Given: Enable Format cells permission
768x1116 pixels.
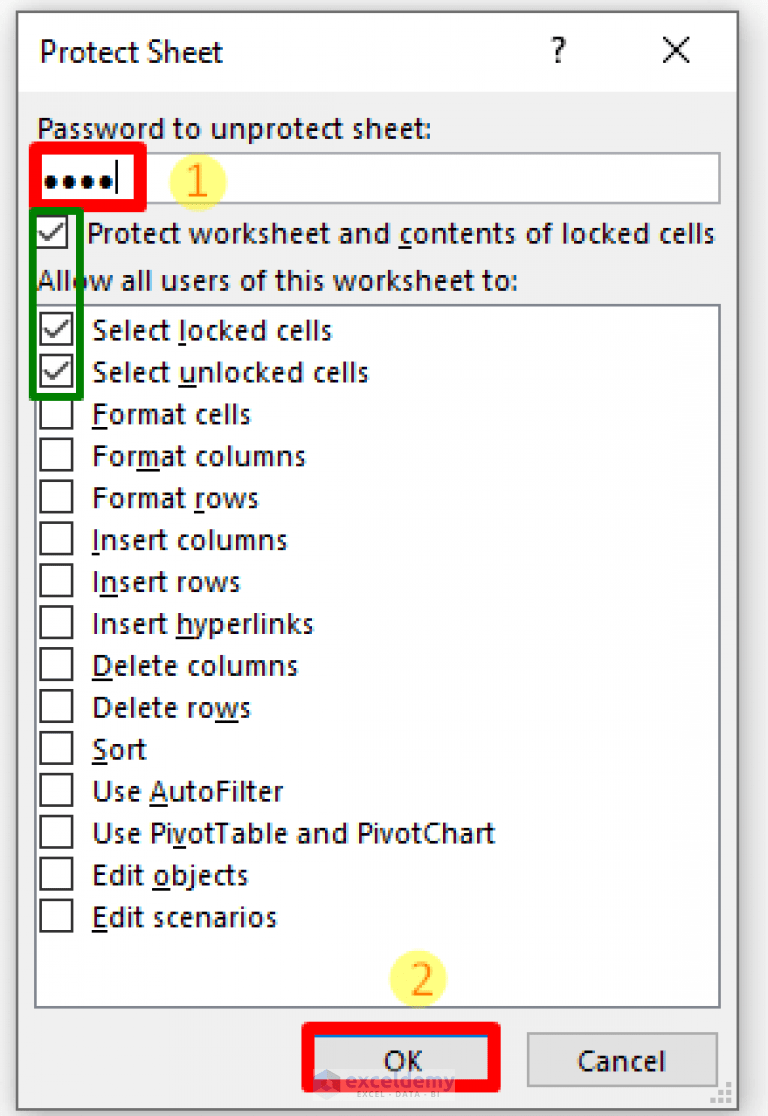Looking at the screenshot, I should [58, 414].
